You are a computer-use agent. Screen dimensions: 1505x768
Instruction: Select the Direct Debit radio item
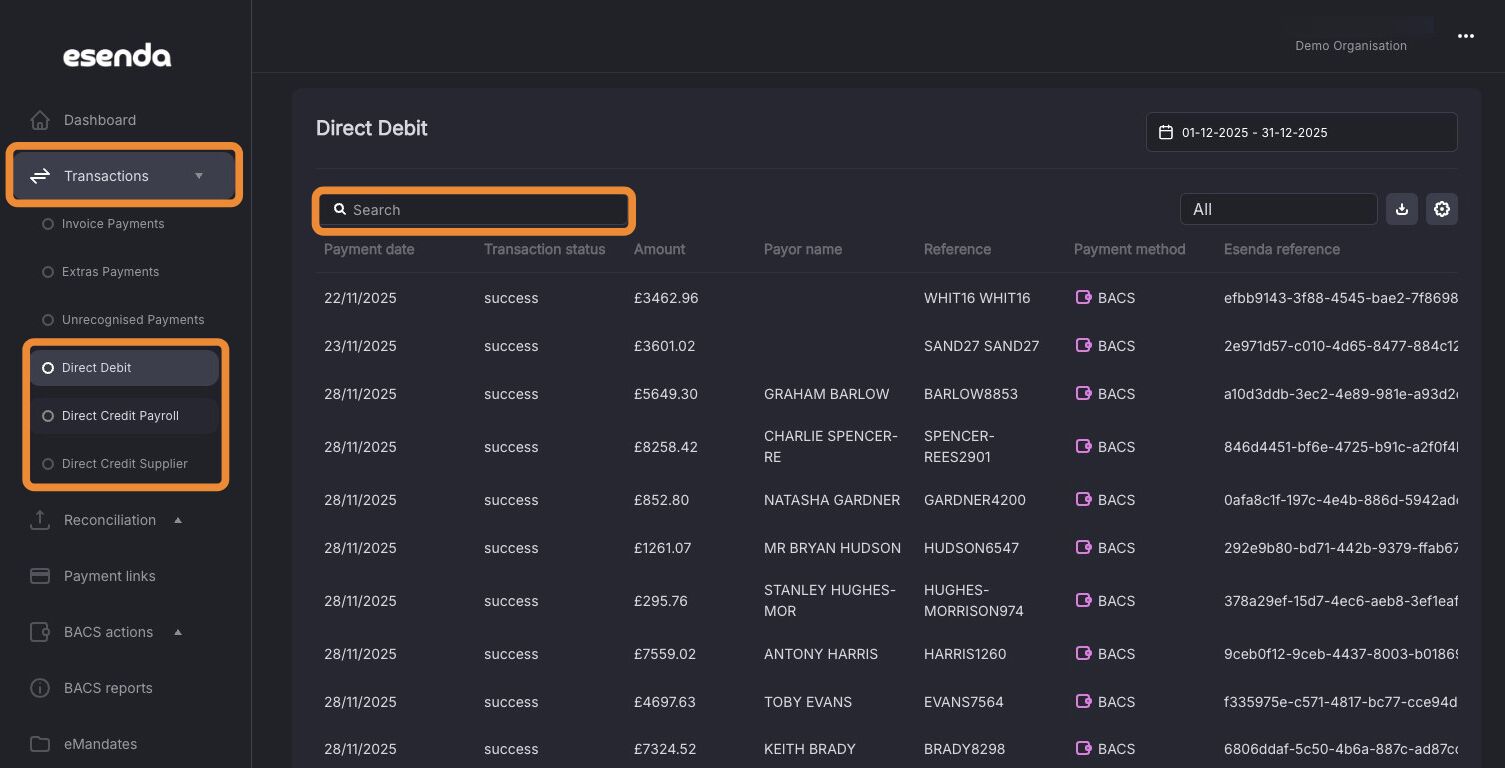[x=48, y=368]
